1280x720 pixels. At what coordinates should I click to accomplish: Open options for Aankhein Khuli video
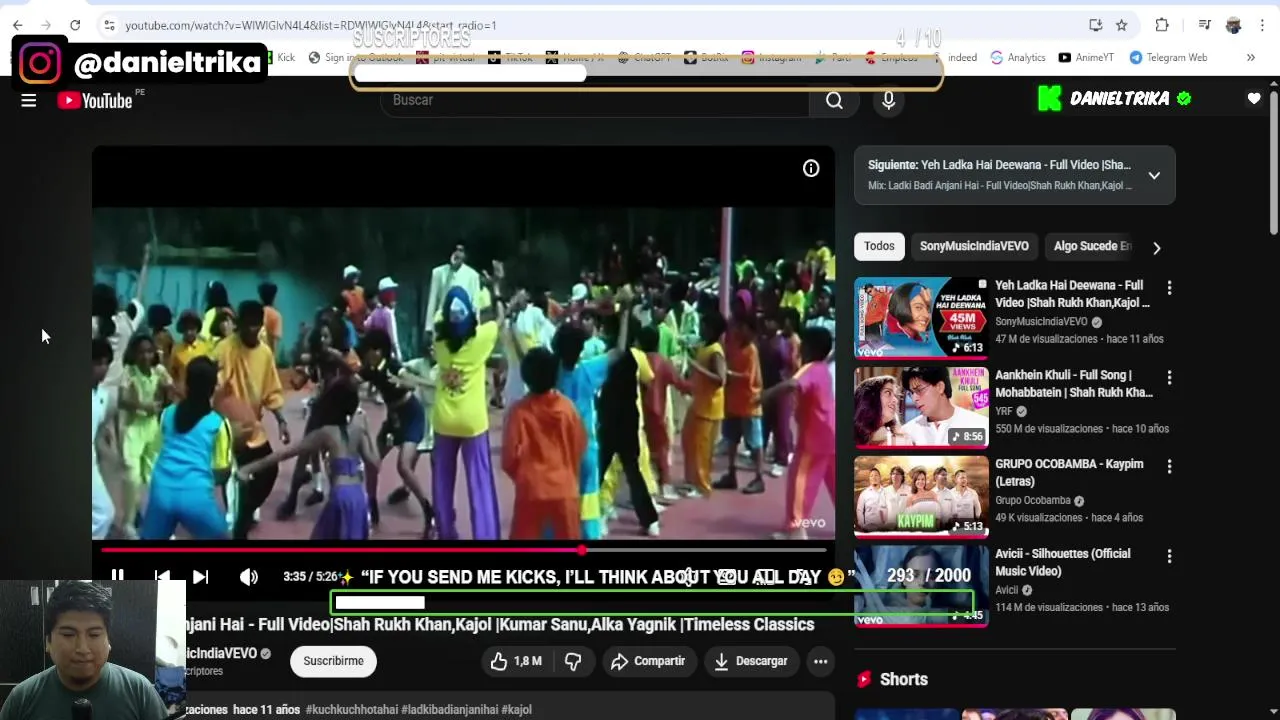(x=1169, y=377)
